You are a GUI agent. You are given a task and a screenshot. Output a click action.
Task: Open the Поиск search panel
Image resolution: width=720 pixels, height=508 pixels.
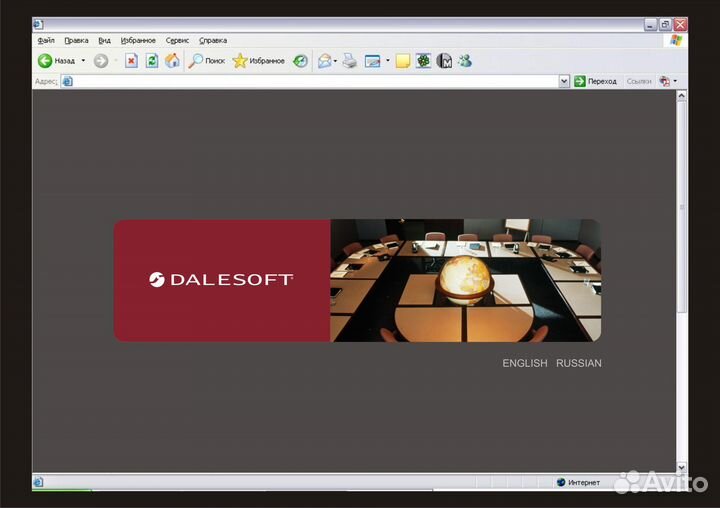207,61
